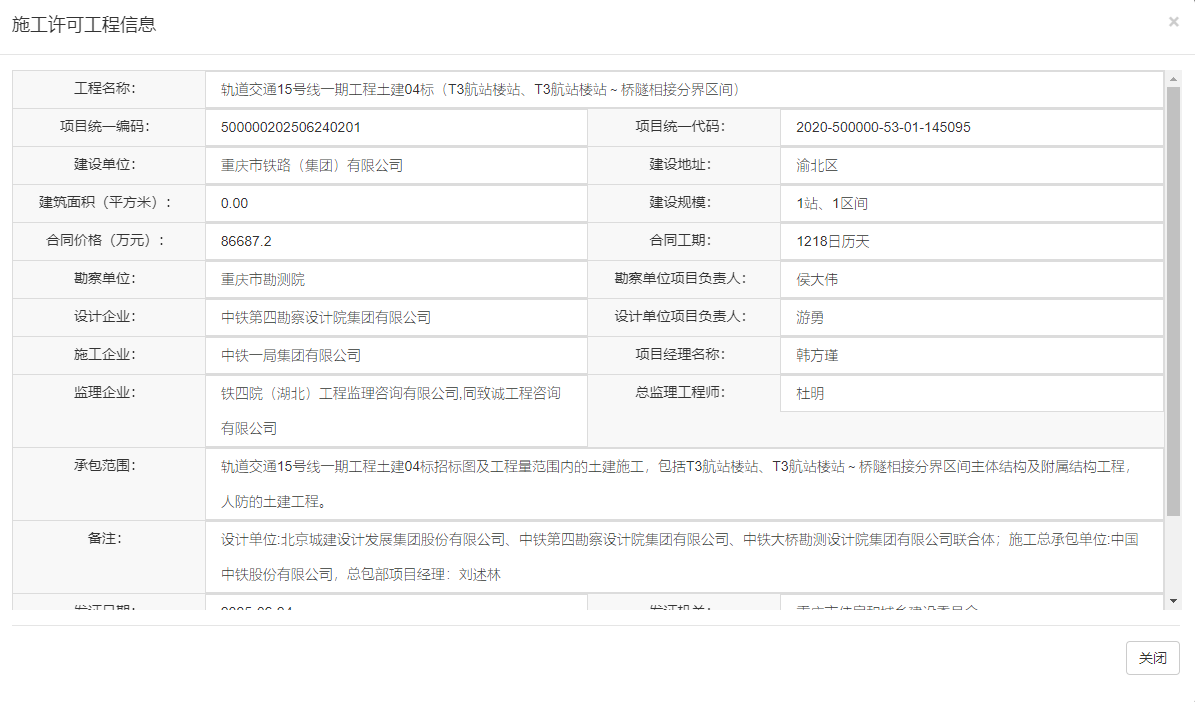The image size is (1195, 702).
Task: Select the surveyor project leader 侯大伟
Action: pos(811,279)
